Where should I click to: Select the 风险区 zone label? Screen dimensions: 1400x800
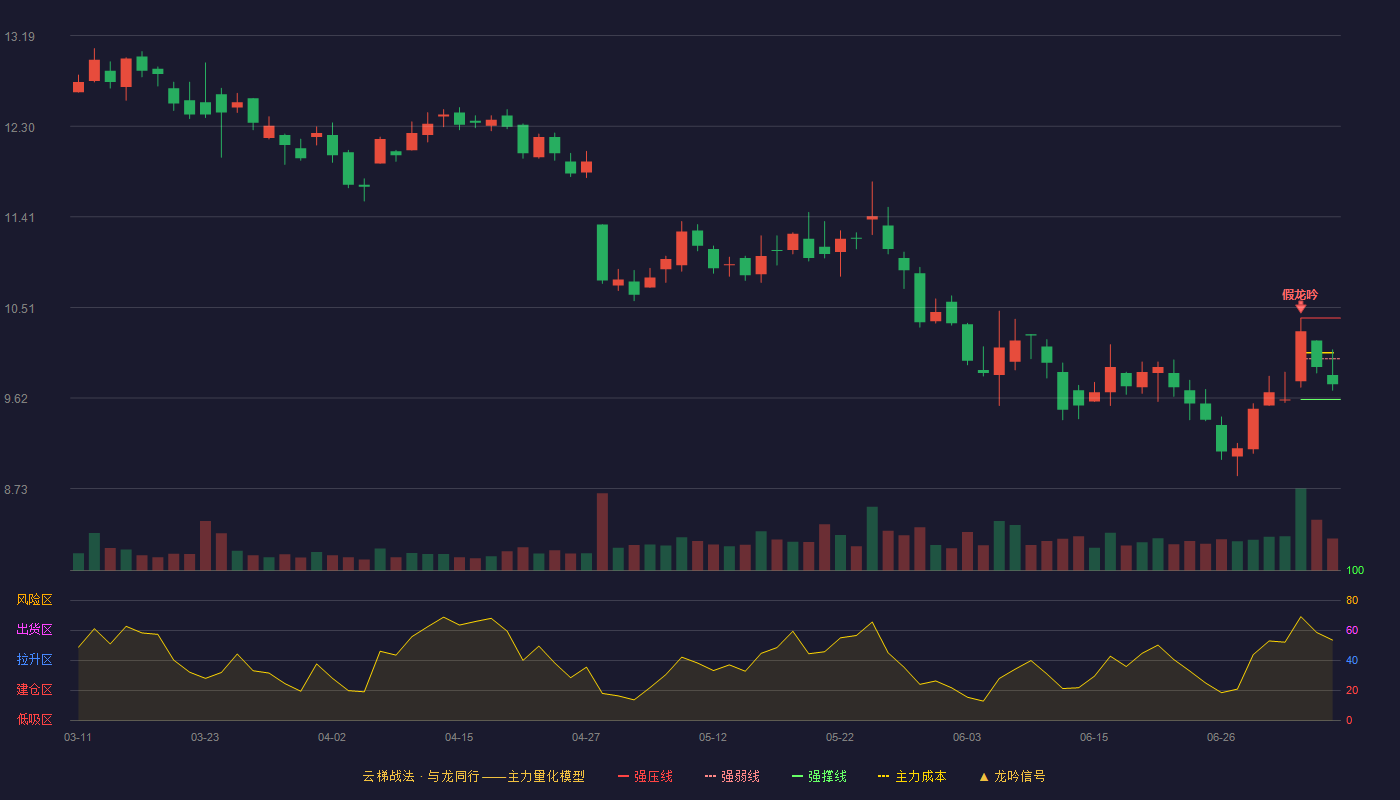[34, 600]
